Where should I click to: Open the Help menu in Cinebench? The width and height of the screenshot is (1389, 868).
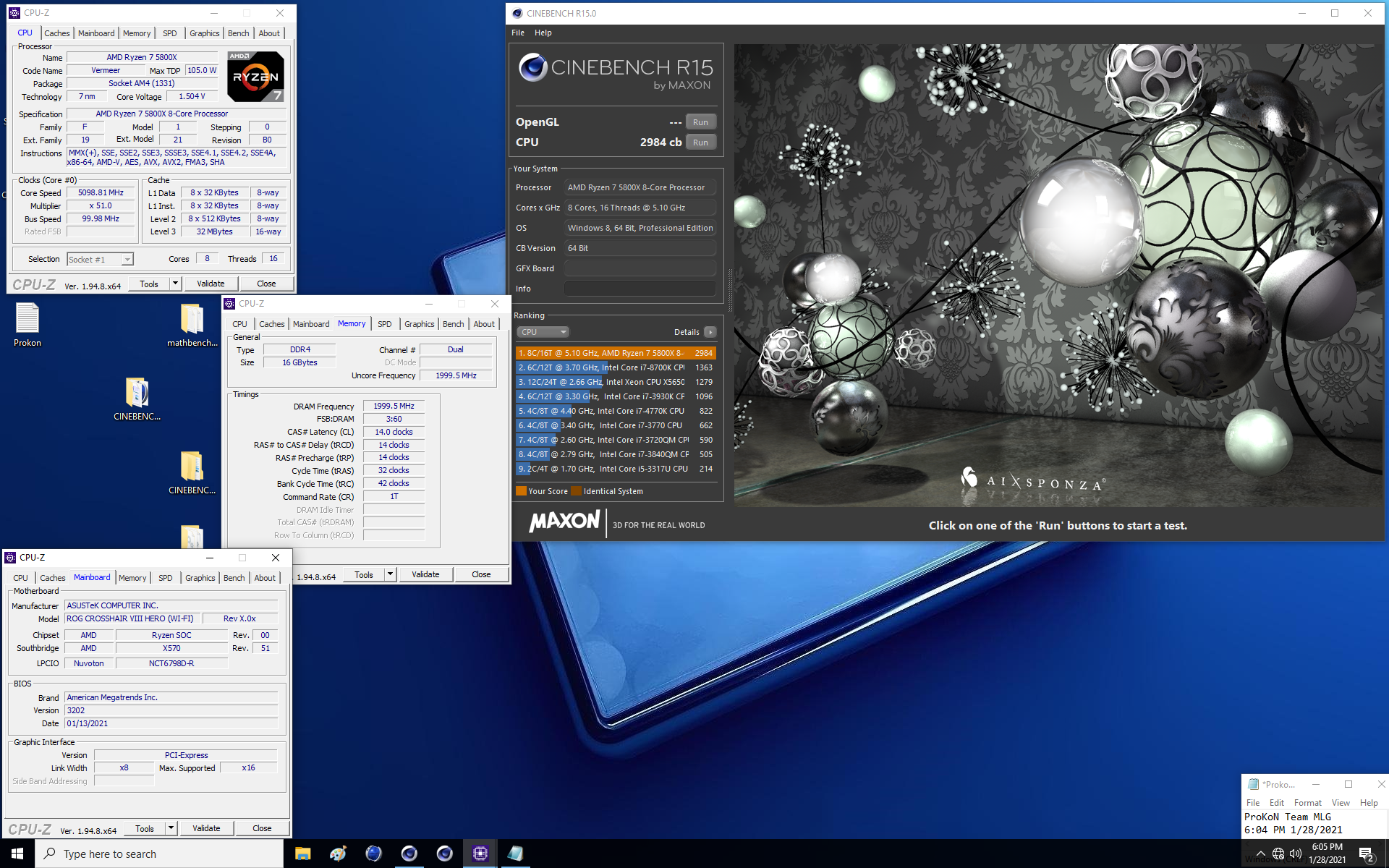point(543,33)
